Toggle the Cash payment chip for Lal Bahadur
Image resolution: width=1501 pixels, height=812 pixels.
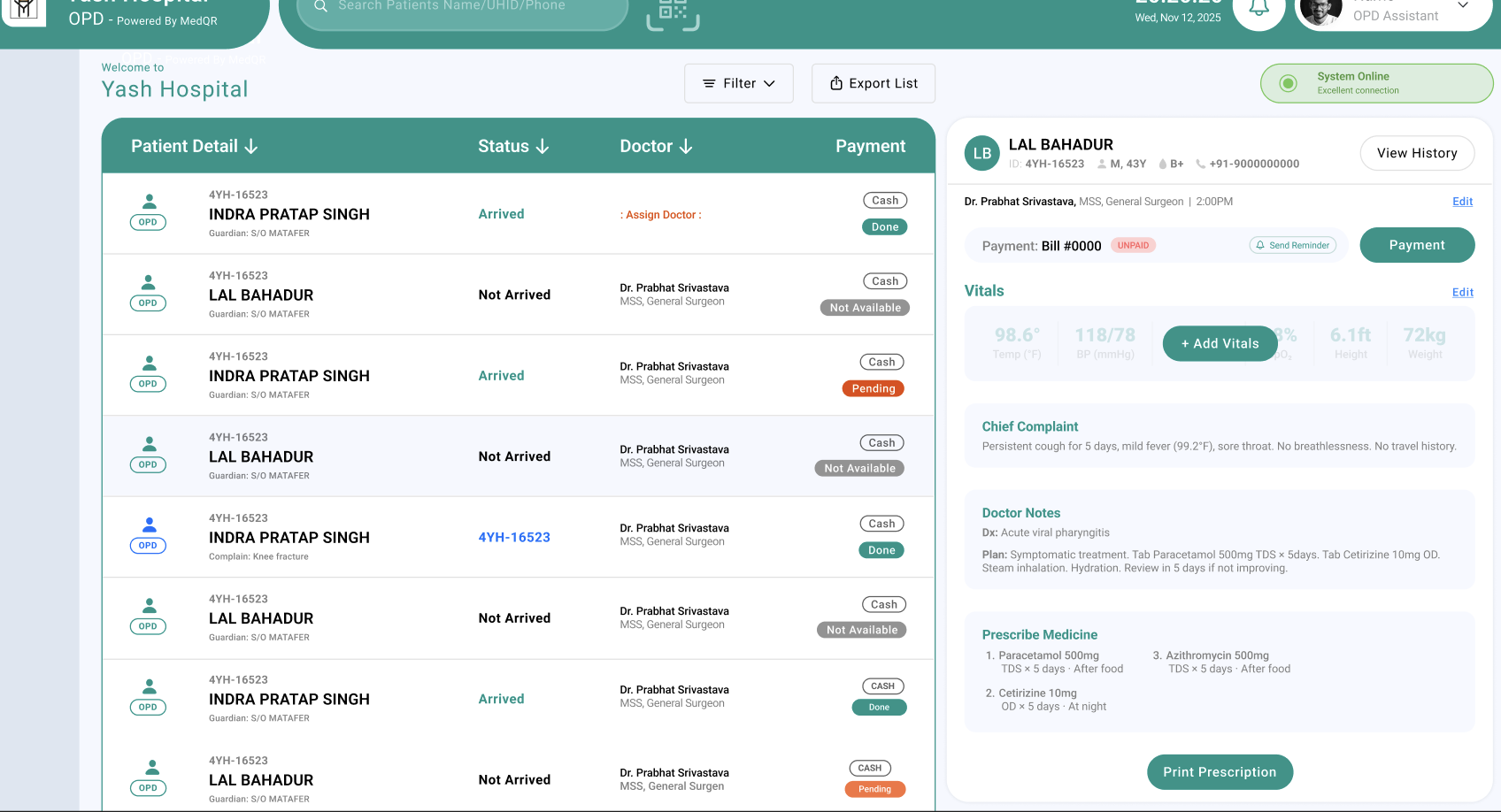(885, 280)
